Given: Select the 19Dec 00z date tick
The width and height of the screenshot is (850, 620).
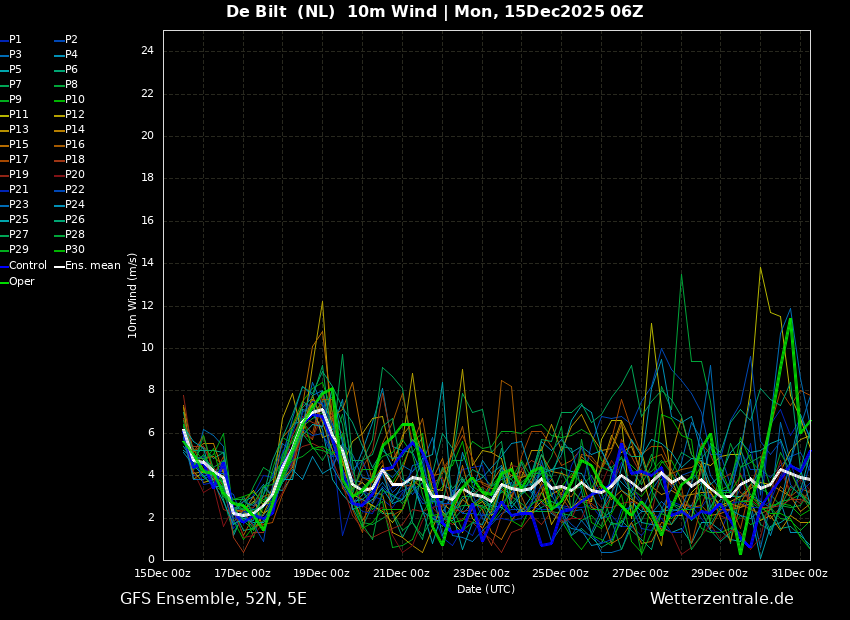Looking at the screenshot, I should tap(322, 574).
